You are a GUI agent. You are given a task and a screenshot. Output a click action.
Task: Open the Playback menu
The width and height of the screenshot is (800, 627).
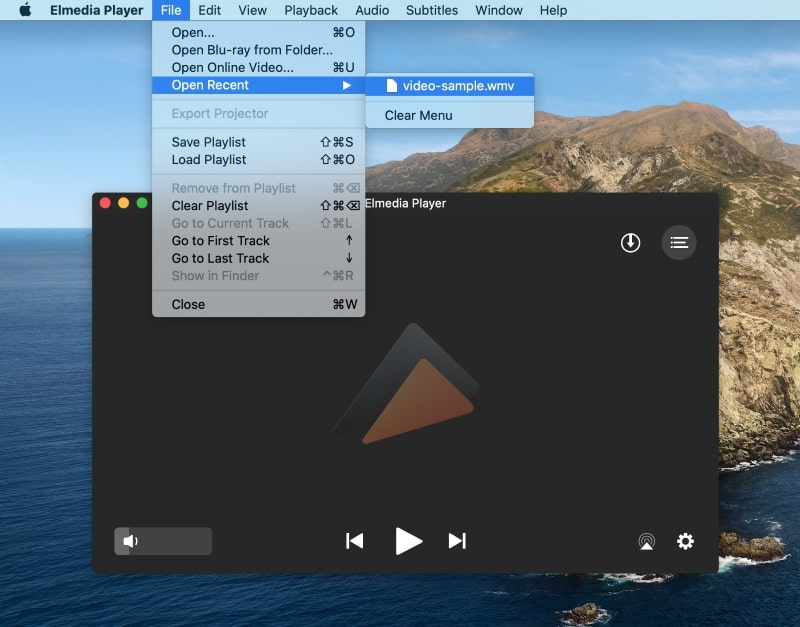tap(311, 10)
